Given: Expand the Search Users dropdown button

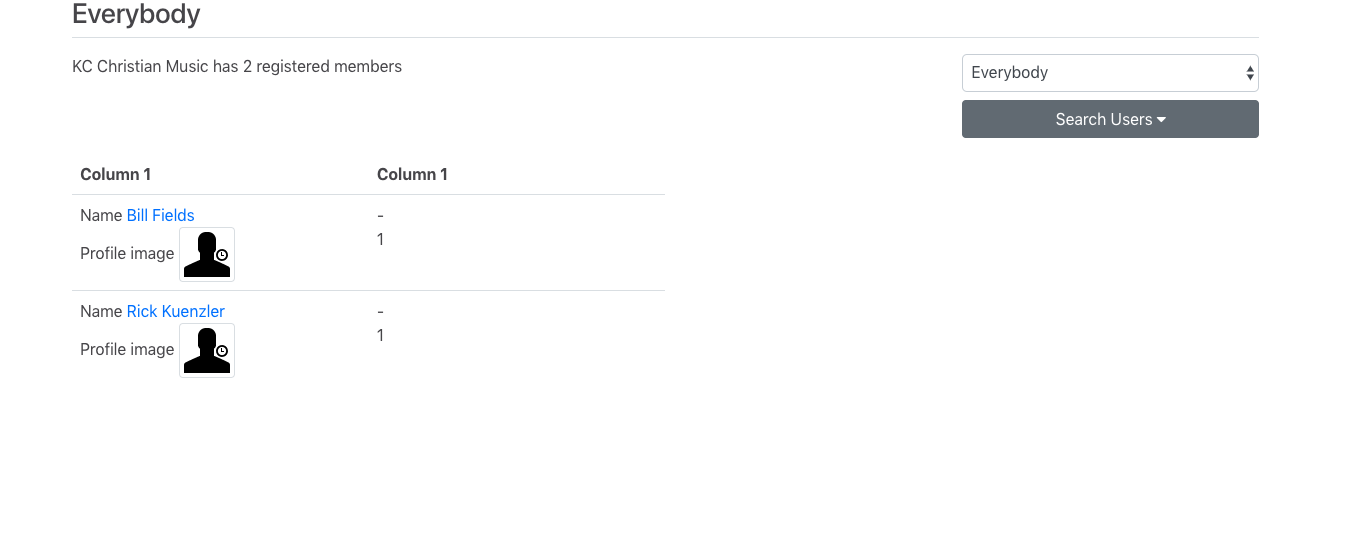Looking at the screenshot, I should 1110,119.
